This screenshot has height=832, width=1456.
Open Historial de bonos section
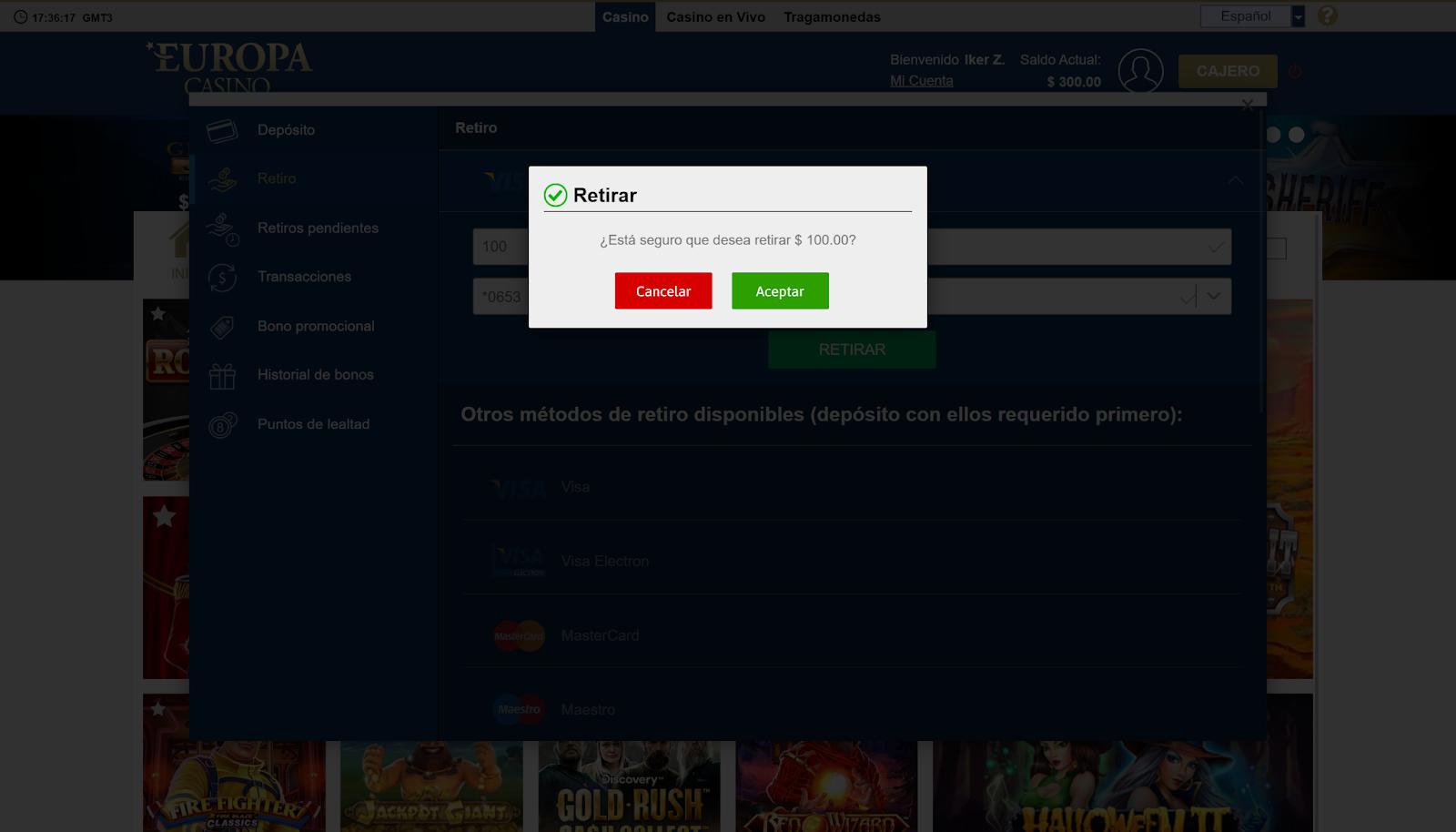pyautogui.click(x=315, y=374)
